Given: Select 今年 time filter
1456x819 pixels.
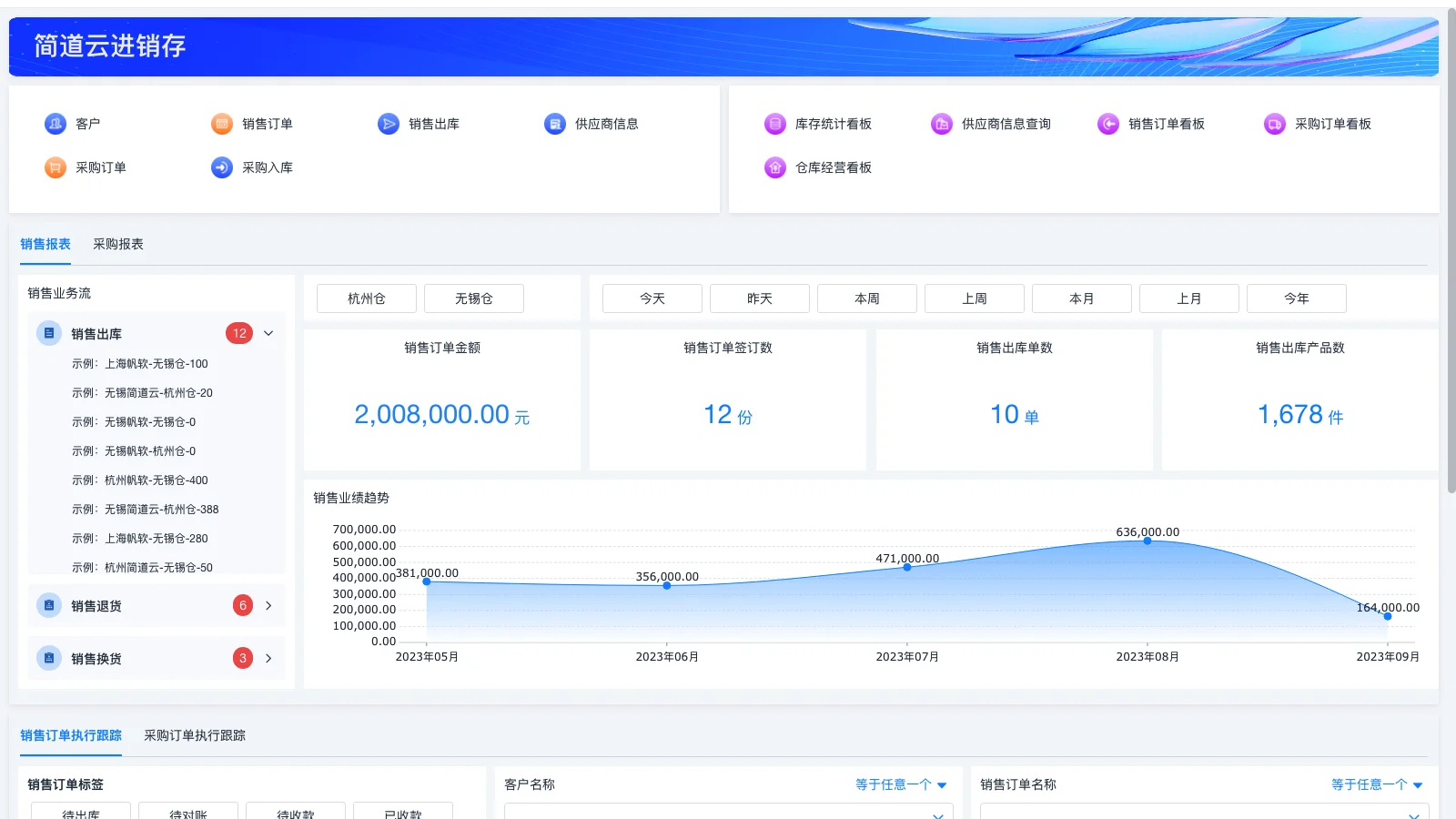Looking at the screenshot, I should point(1297,298).
